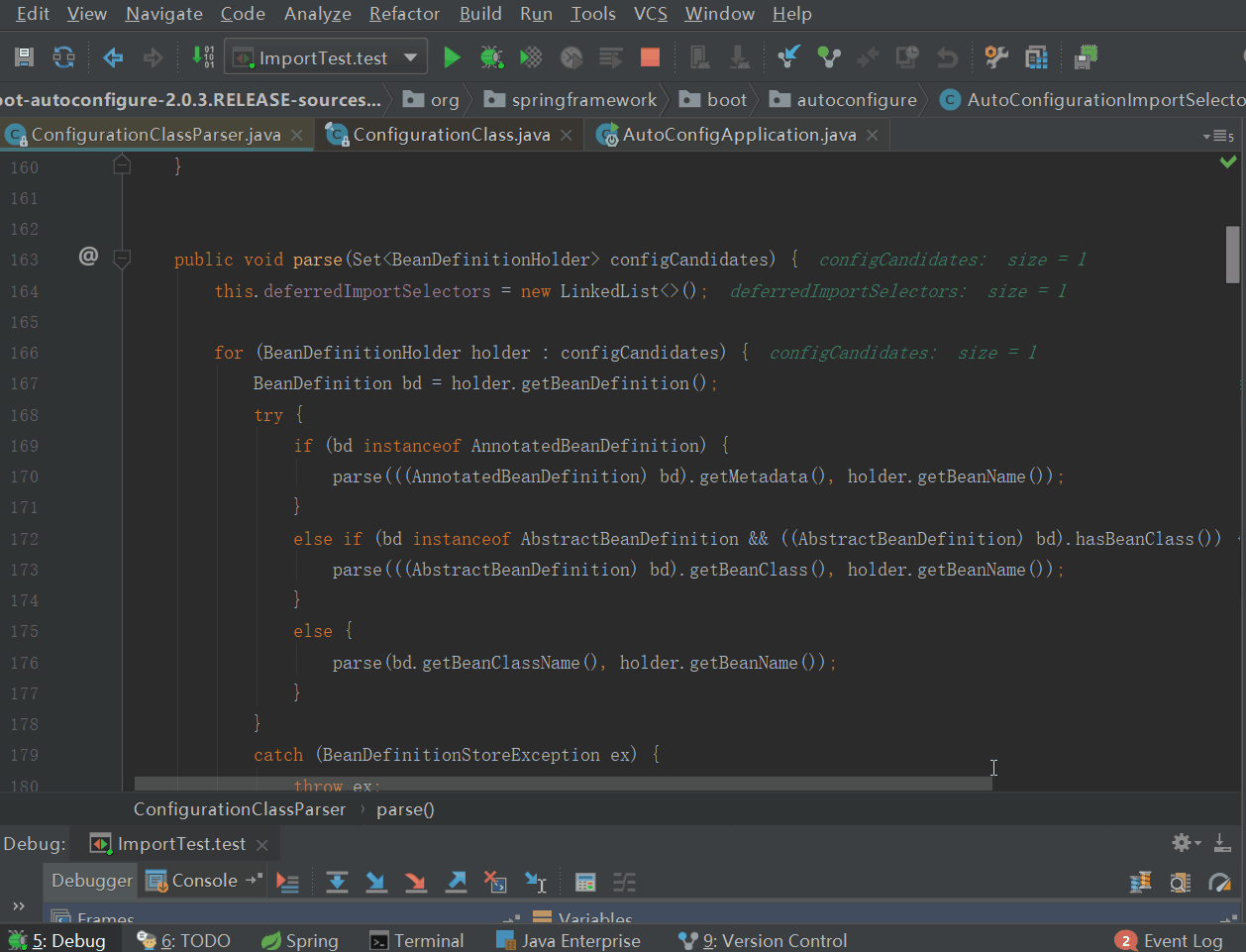Viewport: 1246px width, 952px height.
Task: Close the AutoConfigApplication.java tab
Action: pos(873,135)
